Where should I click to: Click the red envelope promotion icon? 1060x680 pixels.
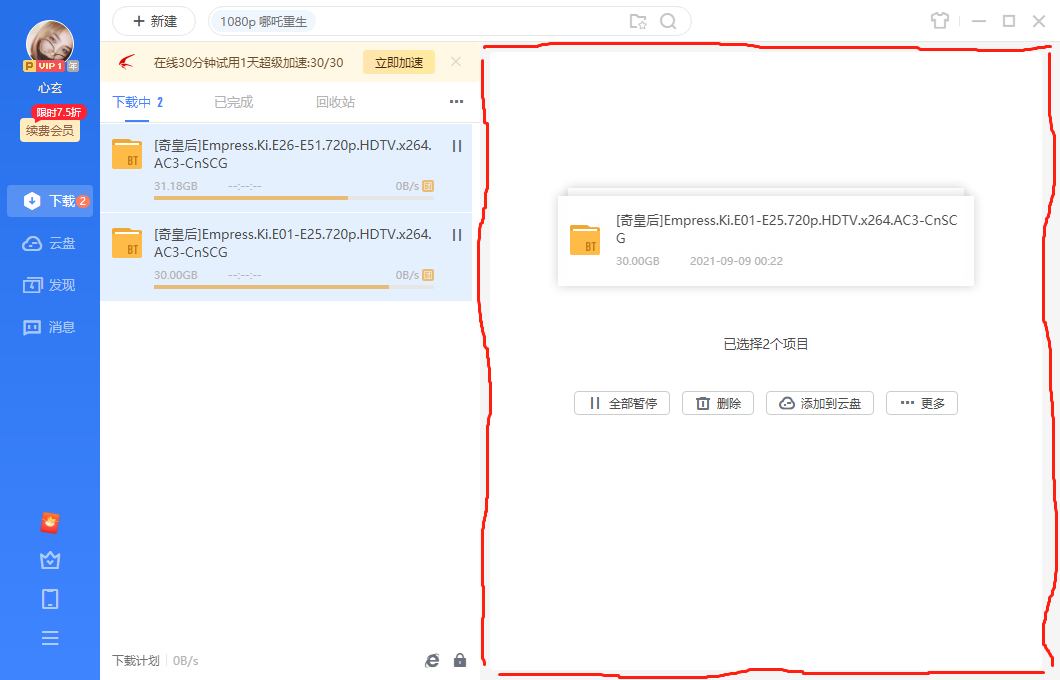click(x=49, y=522)
